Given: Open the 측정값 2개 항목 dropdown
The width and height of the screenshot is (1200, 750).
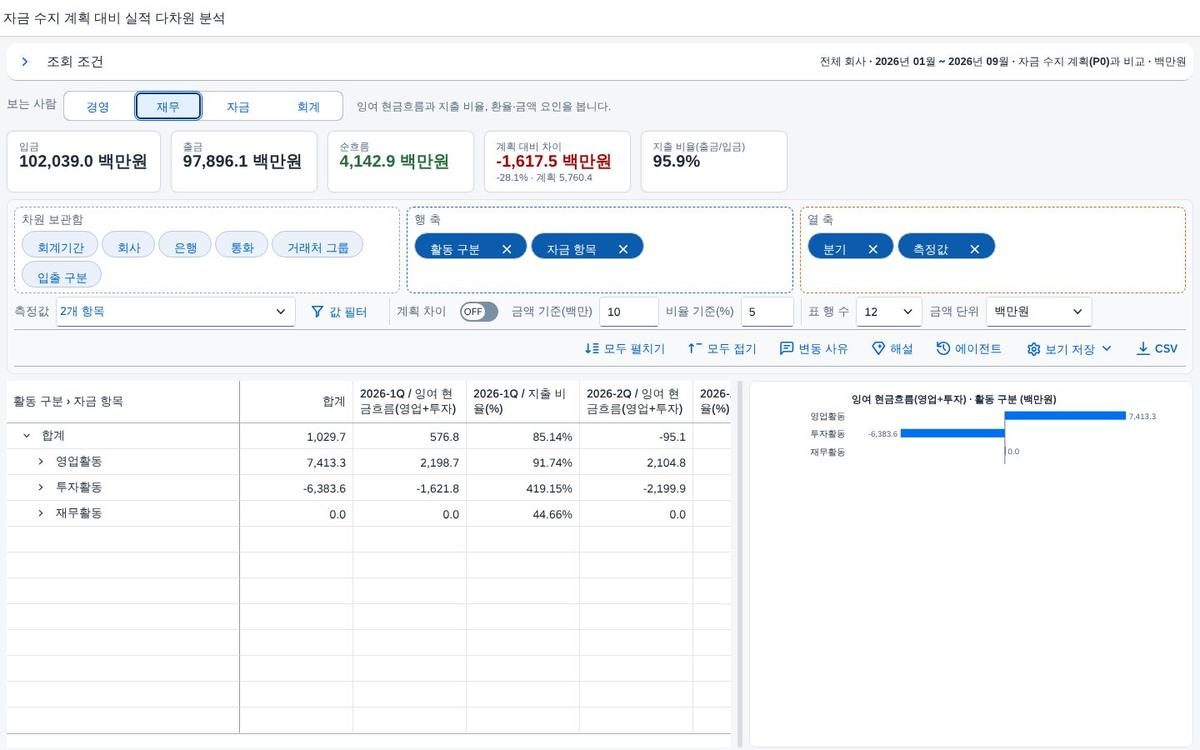Looking at the screenshot, I should coord(175,312).
